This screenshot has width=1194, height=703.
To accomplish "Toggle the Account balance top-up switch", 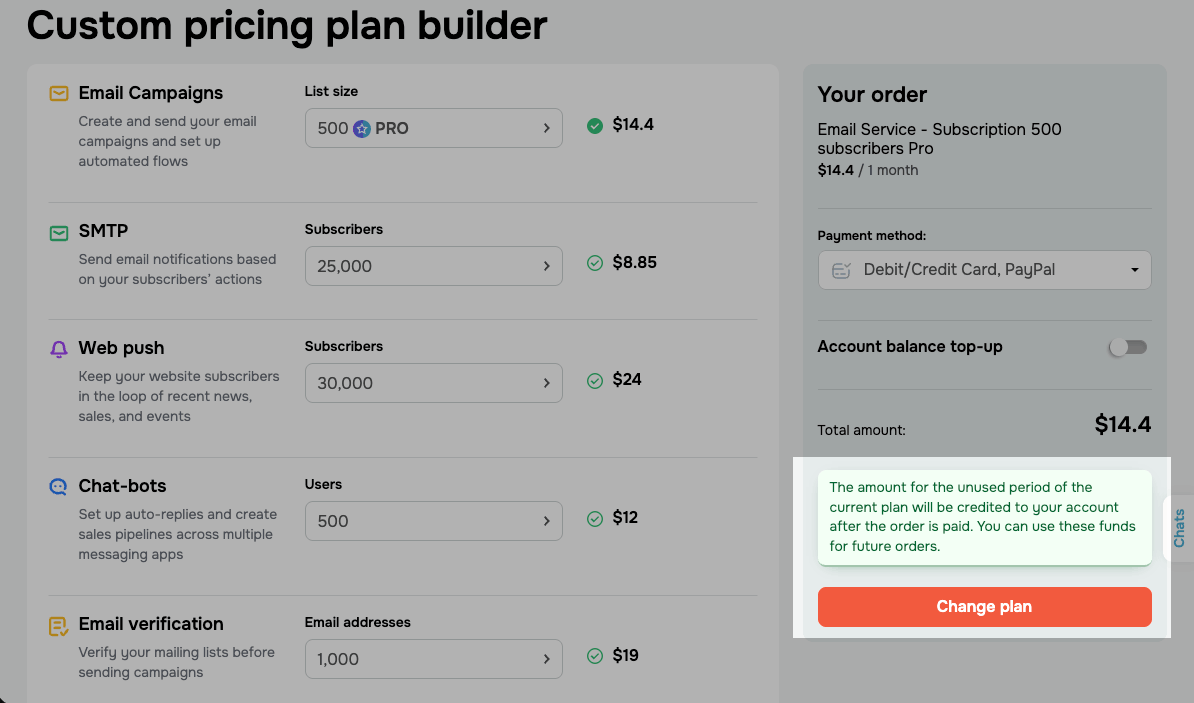I will pos(1128,347).
